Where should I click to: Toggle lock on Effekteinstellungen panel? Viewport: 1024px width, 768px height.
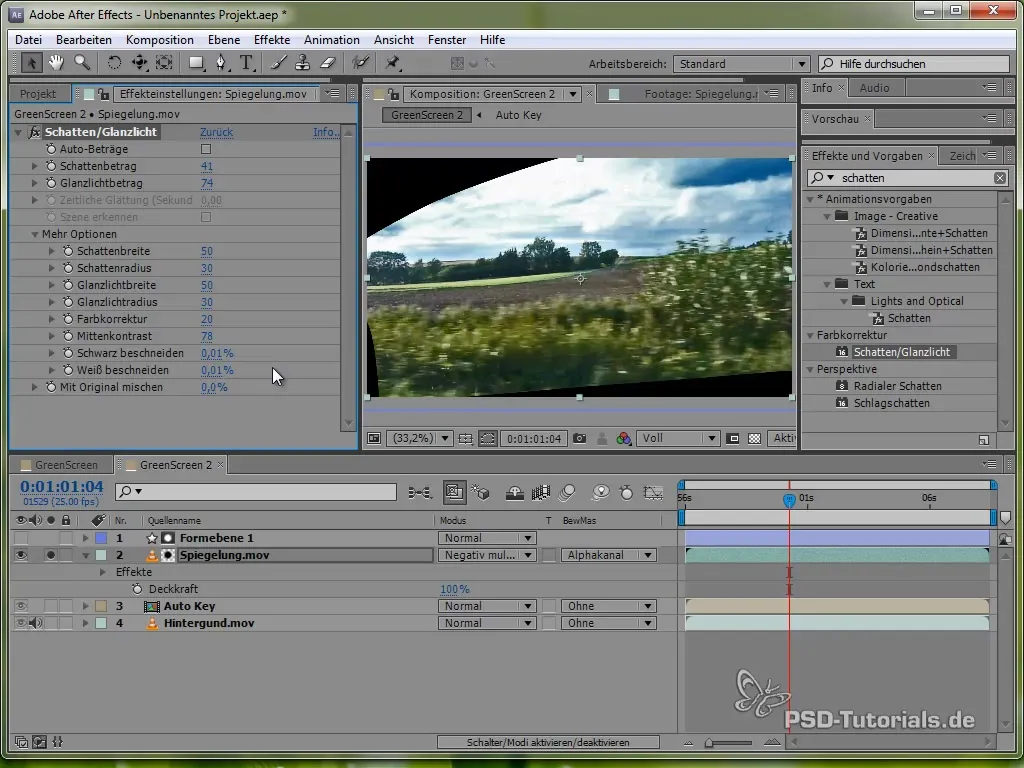(x=103, y=94)
